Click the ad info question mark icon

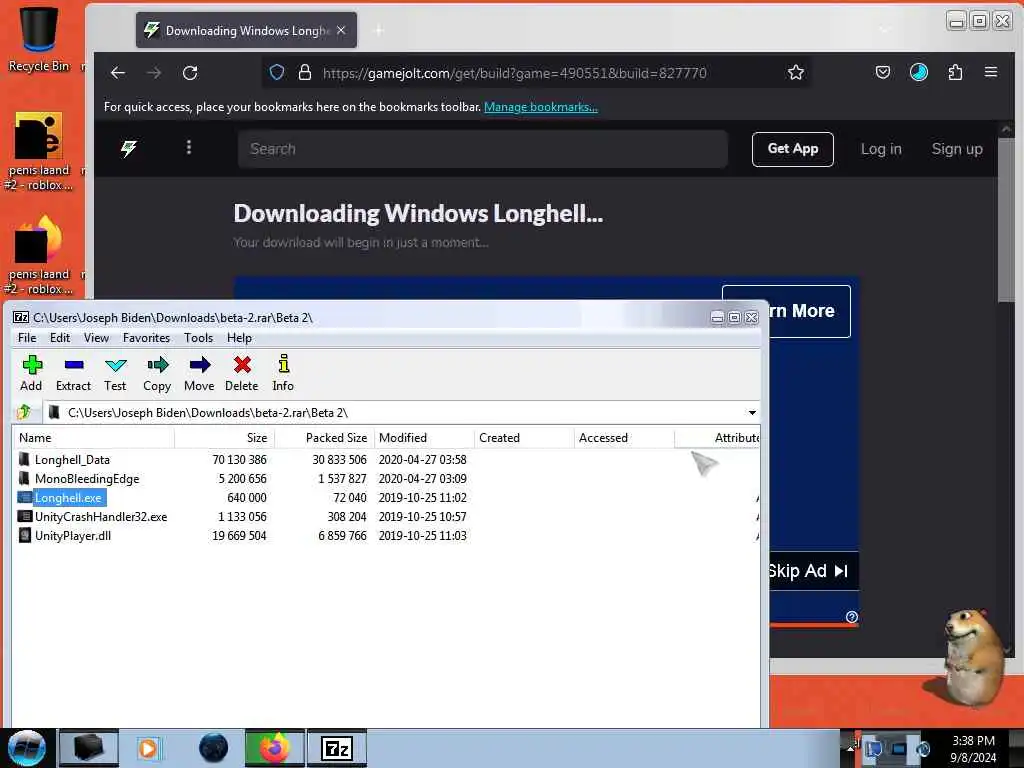852,617
